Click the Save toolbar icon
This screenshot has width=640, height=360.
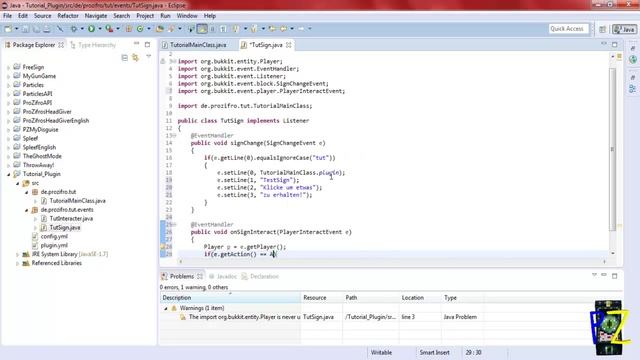tap(25, 29)
